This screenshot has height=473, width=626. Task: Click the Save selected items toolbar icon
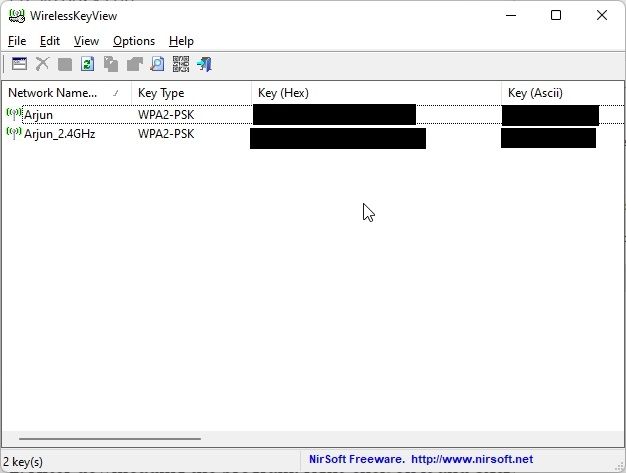point(65,64)
